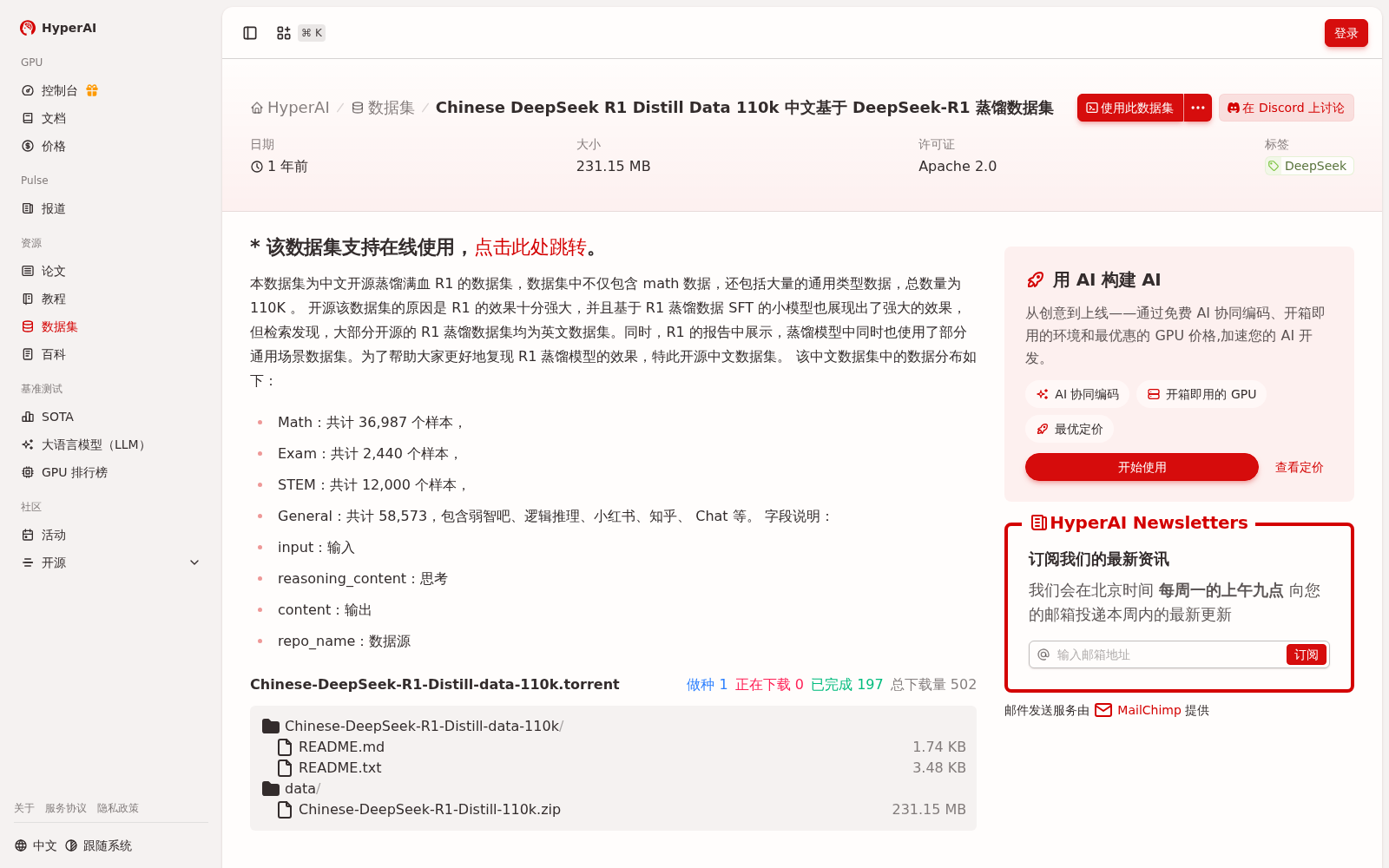Click the 231.15 MB size value
Screen dimensions: 1389x868
pyautogui.click(x=613, y=166)
